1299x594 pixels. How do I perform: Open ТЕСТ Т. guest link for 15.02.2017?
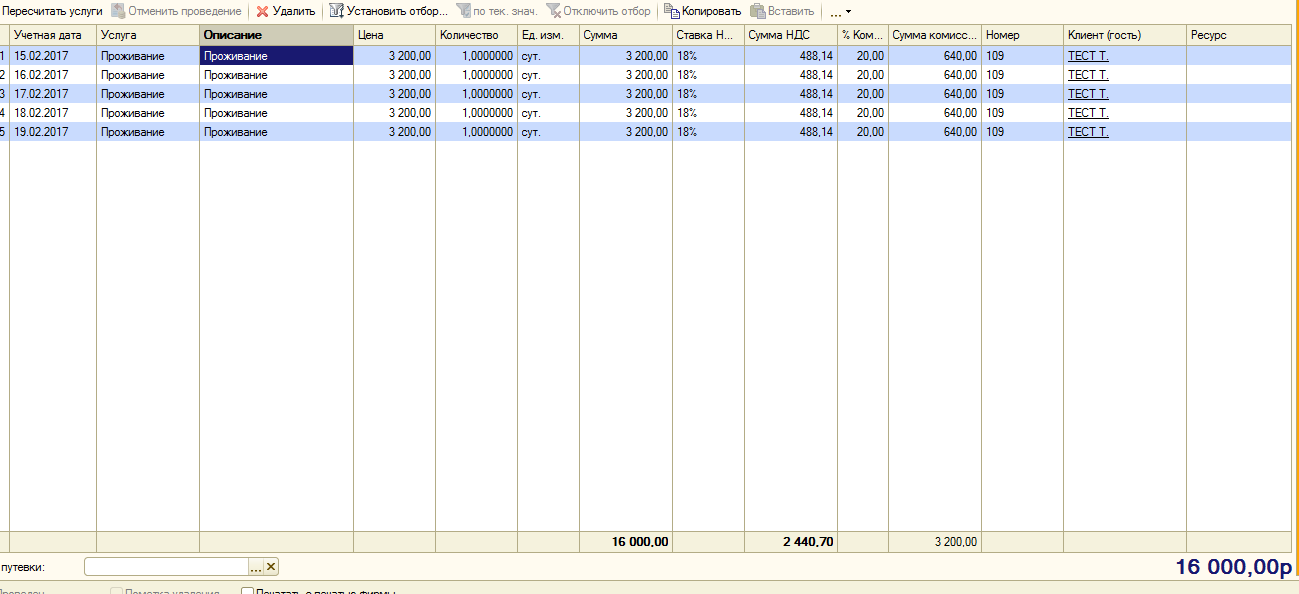[x=1088, y=56]
